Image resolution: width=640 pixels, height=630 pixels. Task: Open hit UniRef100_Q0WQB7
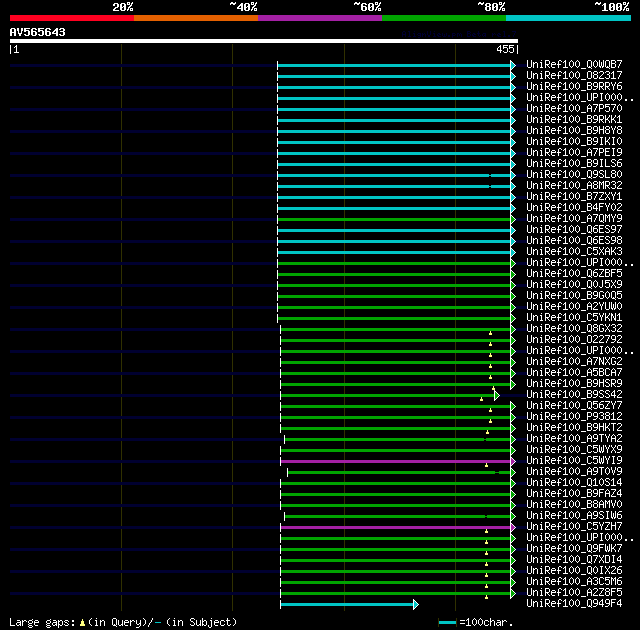coord(574,64)
